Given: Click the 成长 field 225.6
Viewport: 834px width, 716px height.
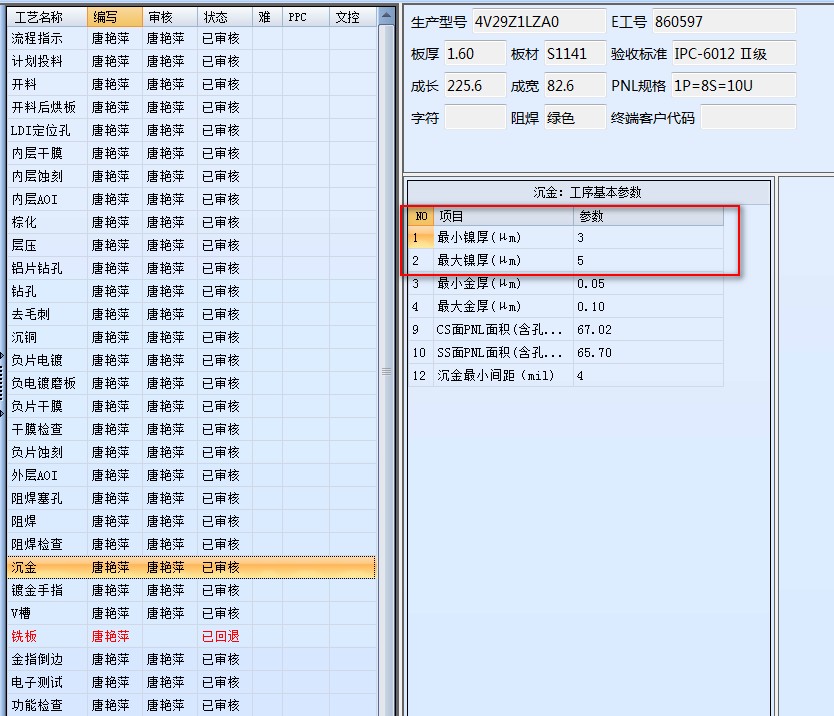Looking at the screenshot, I should (475, 86).
